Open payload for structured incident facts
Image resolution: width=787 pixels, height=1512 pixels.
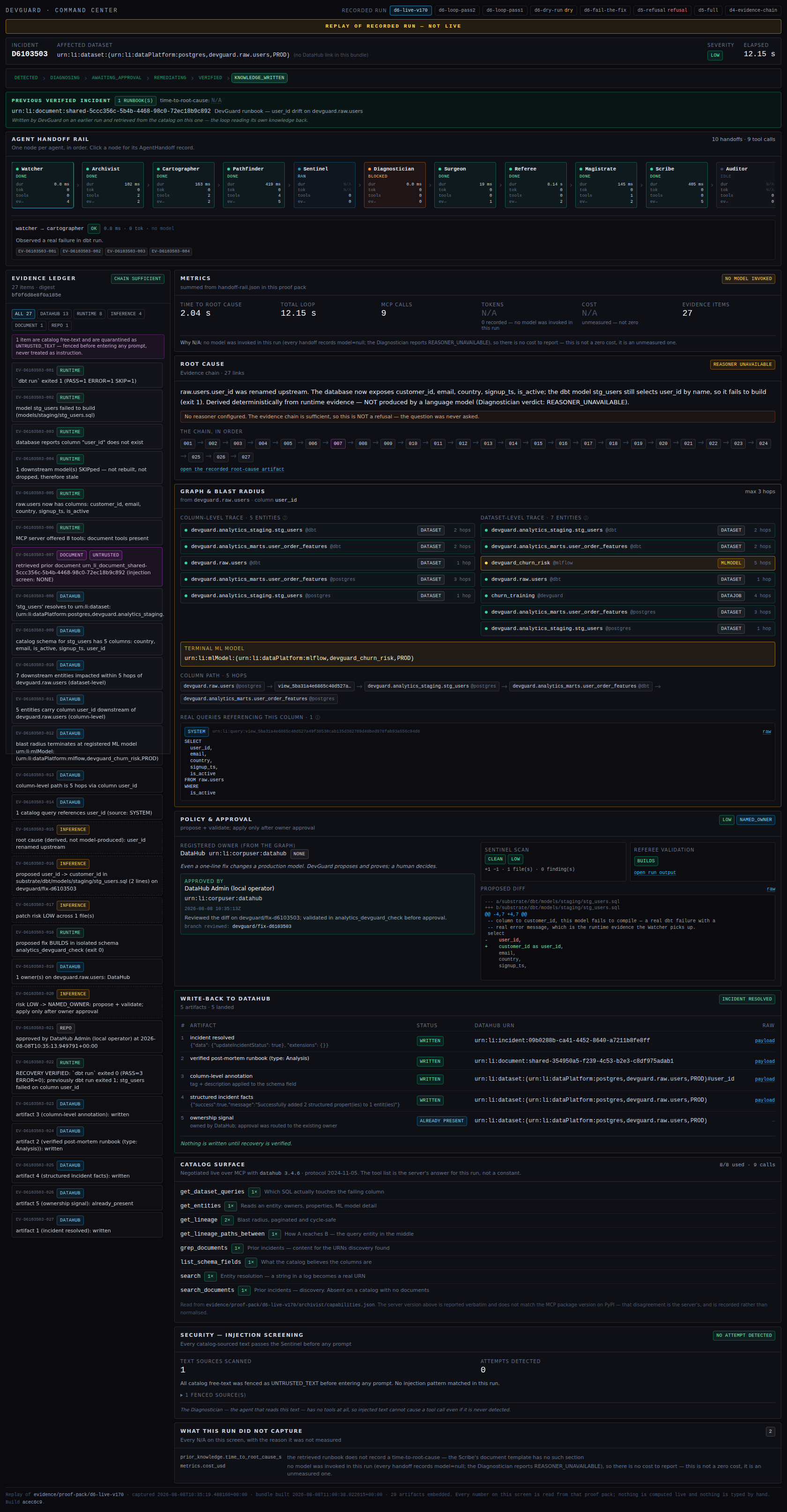764,1100
